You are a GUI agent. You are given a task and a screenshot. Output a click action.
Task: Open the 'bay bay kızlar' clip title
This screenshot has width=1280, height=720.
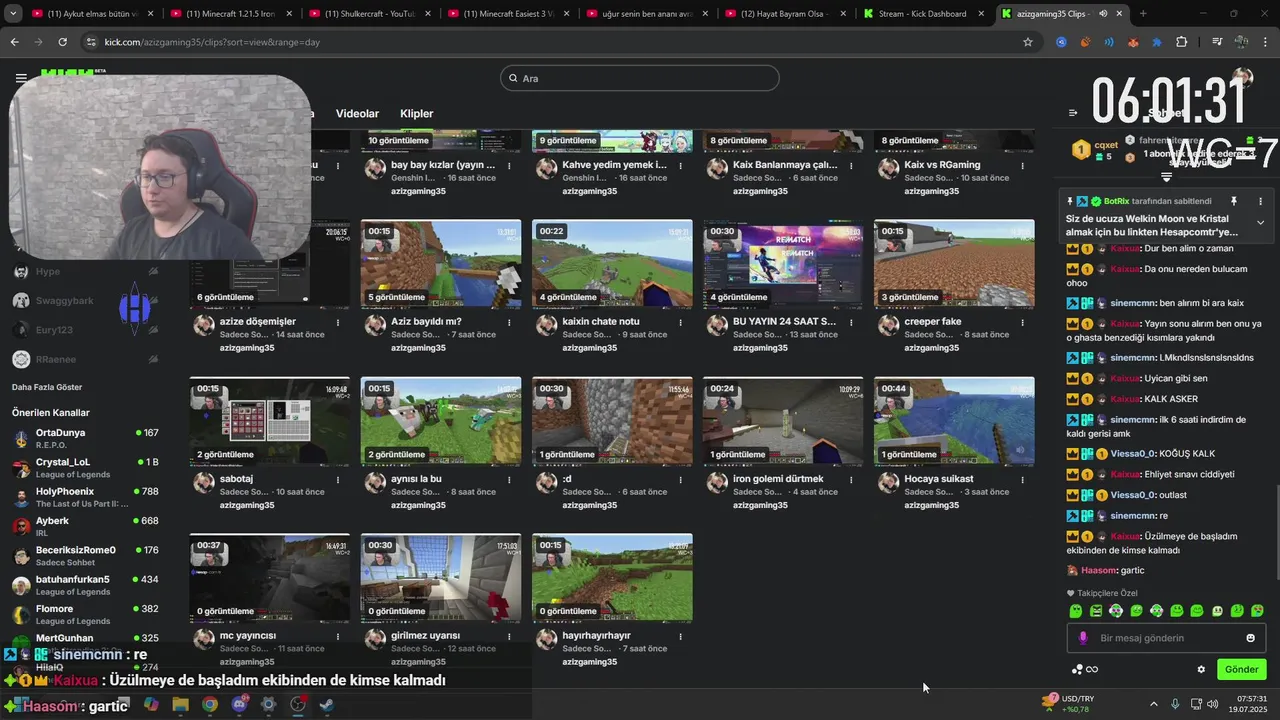tap(443, 165)
